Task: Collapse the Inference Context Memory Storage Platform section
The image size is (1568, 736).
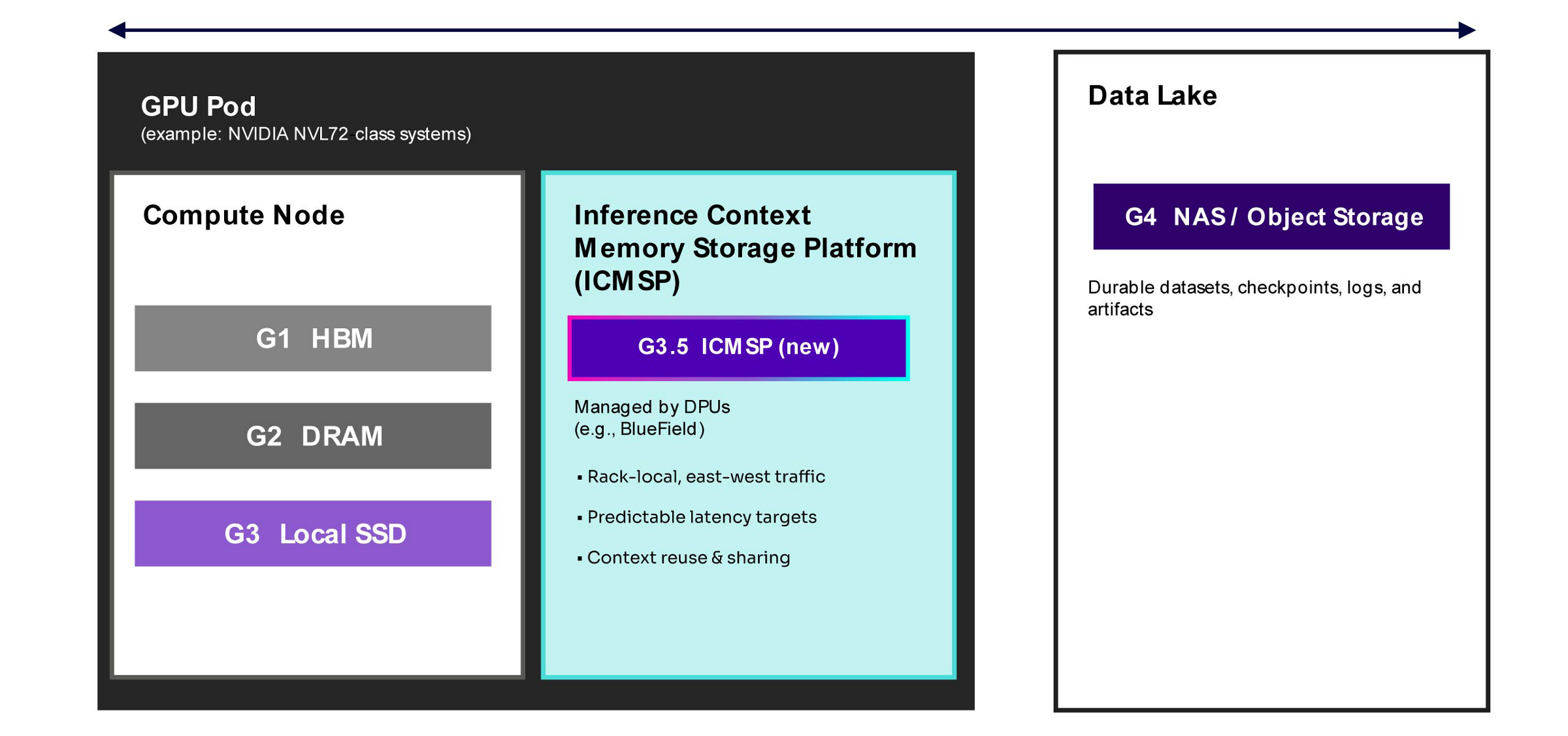Action: coord(745,248)
